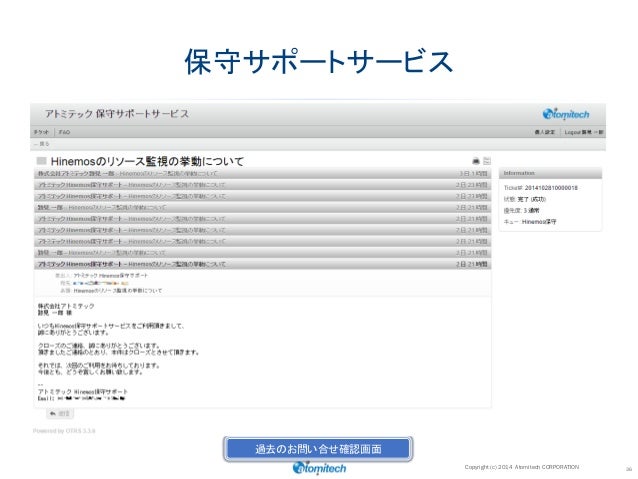638x479 pixels.
Task: Click the Information panel header
Action: point(550,173)
